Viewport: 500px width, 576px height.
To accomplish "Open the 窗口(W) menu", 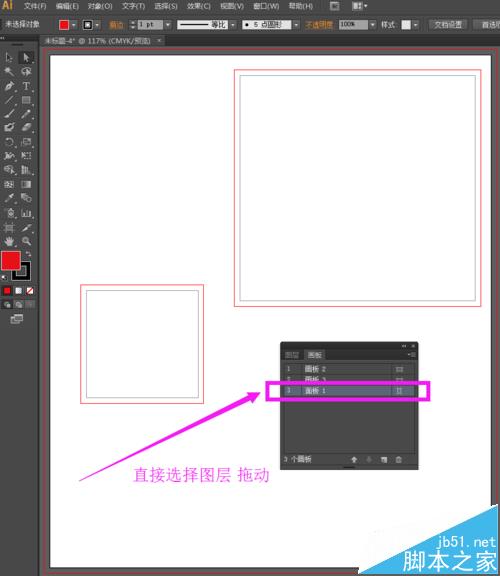I will [x=266, y=6].
